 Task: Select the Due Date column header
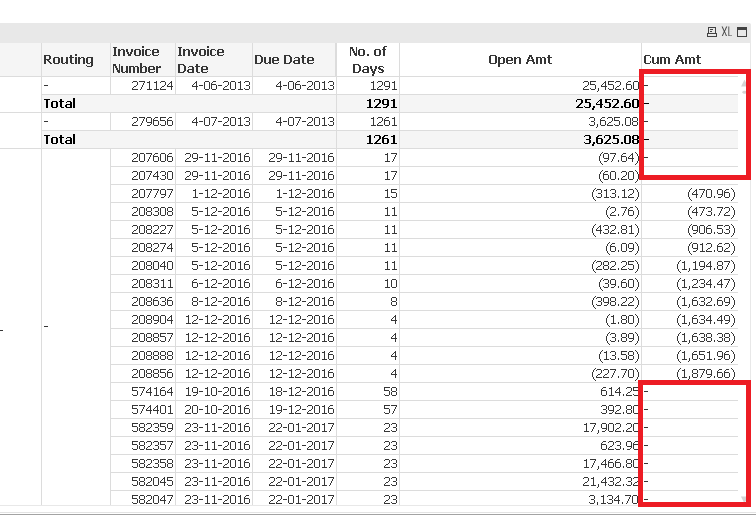pyautogui.click(x=284, y=60)
